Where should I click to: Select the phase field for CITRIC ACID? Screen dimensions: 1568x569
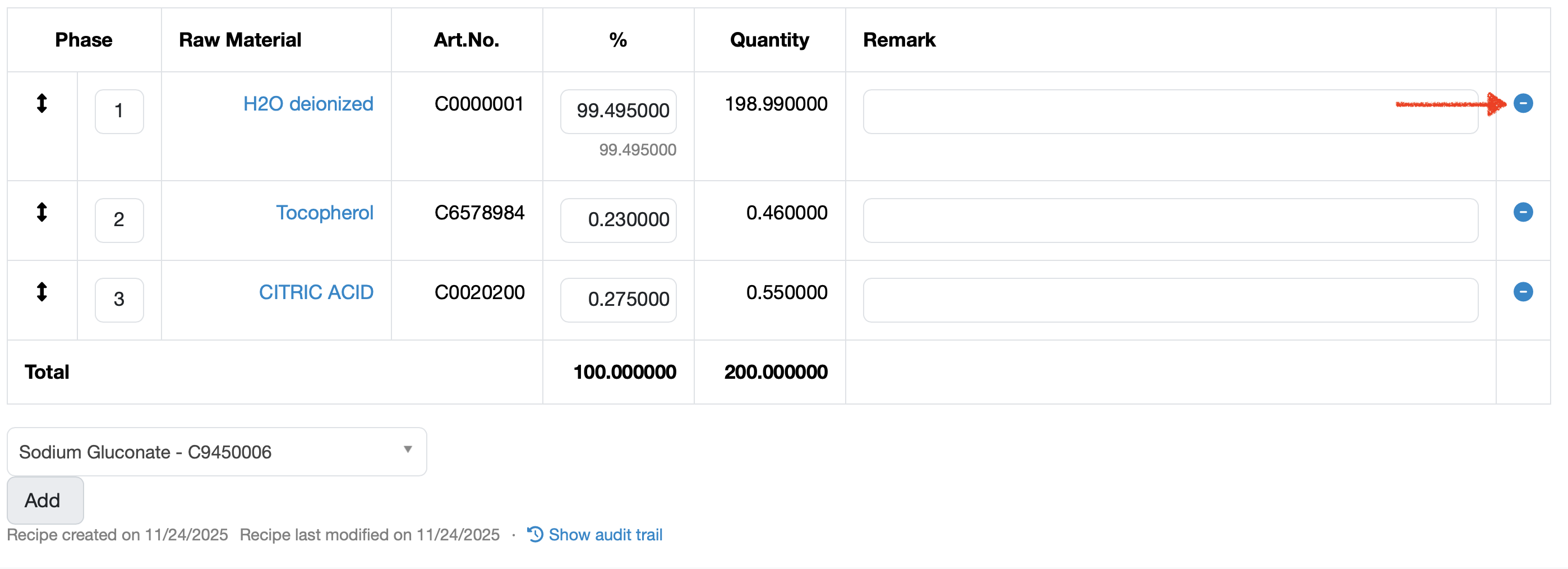(x=119, y=300)
